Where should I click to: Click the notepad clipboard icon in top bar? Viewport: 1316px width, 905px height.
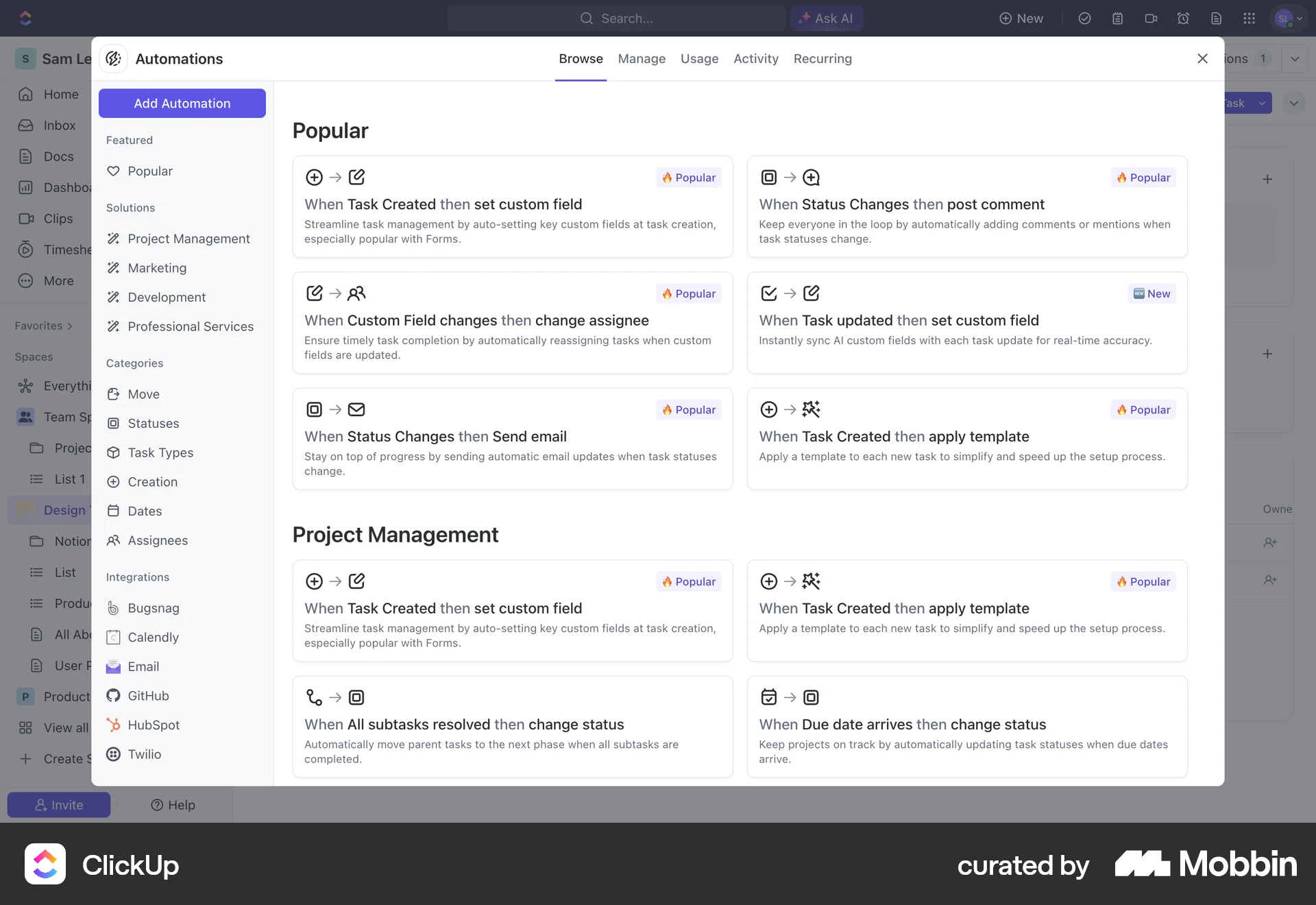[x=1118, y=19]
